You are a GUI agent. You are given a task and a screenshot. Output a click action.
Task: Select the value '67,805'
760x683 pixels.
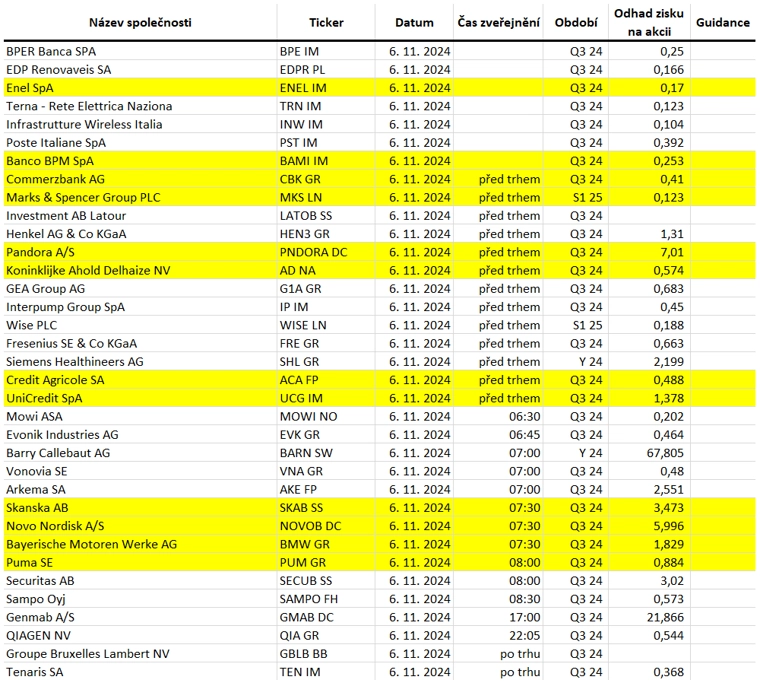(665, 453)
